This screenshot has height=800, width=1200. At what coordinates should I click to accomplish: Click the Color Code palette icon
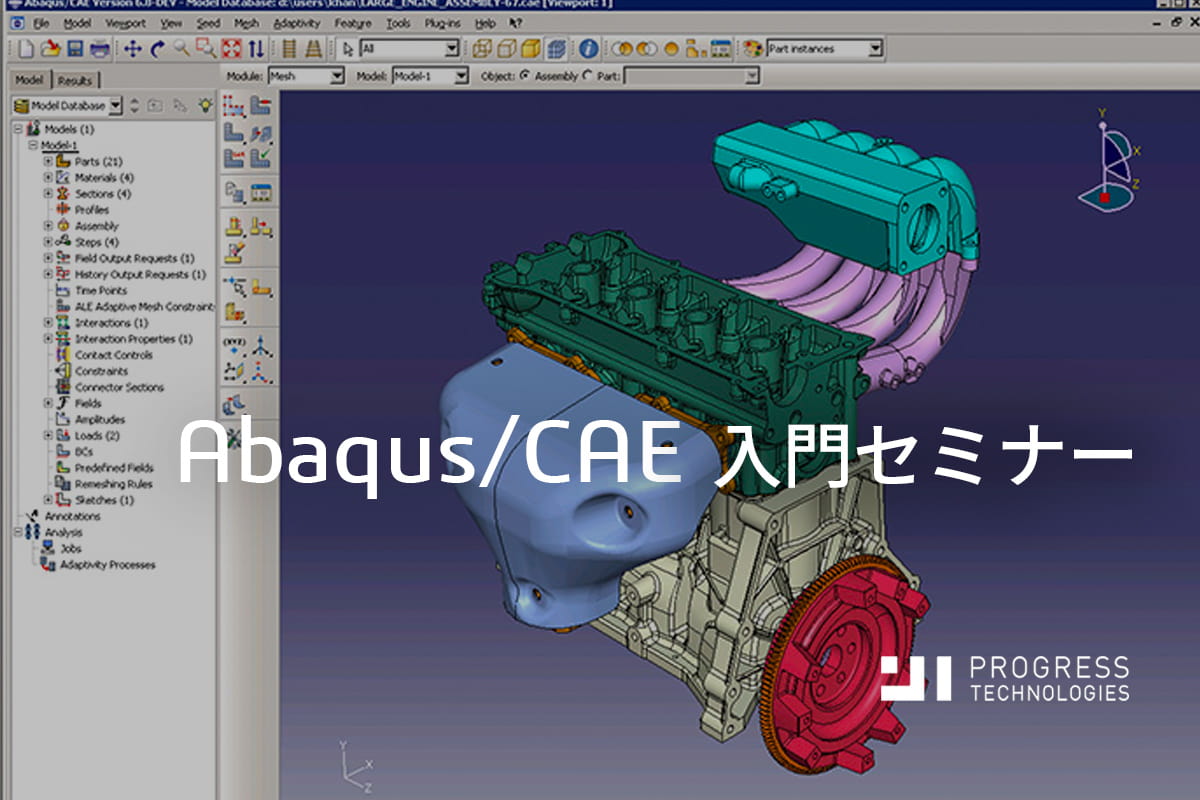coord(752,48)
